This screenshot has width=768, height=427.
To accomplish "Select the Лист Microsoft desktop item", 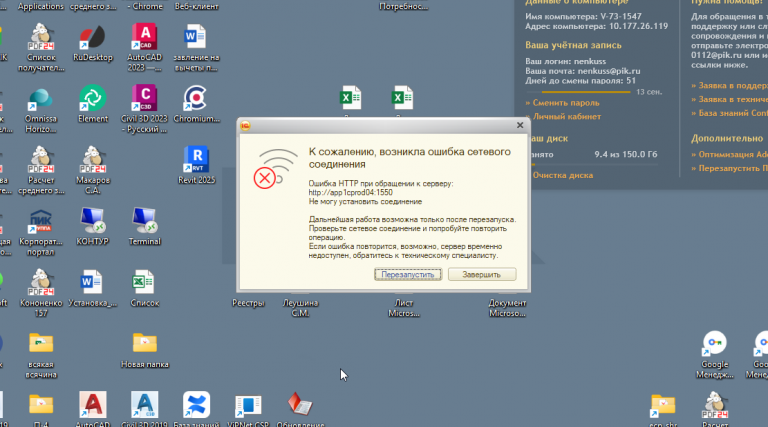I will [x=404, y=308].
